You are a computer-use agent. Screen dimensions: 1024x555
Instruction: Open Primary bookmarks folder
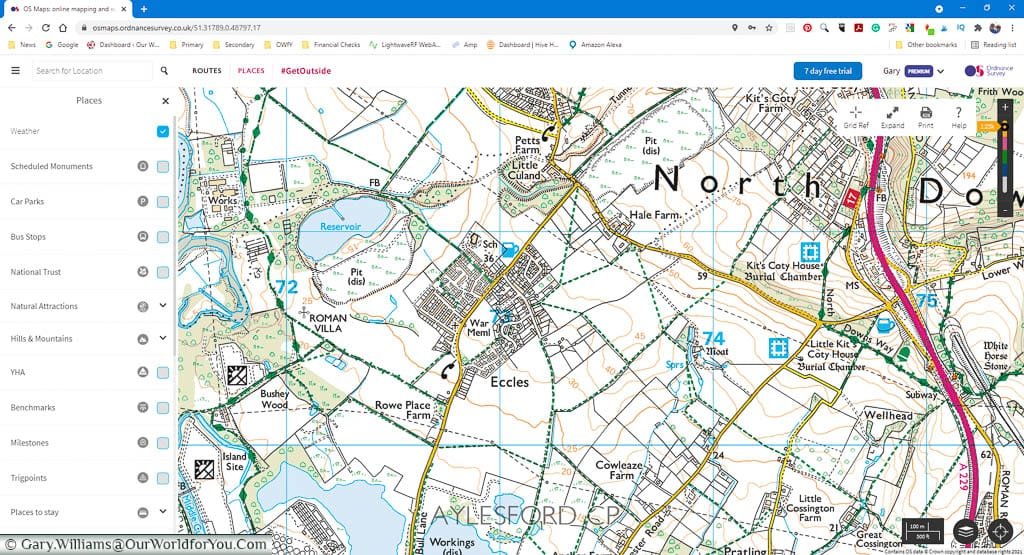[x=186, y=44]
